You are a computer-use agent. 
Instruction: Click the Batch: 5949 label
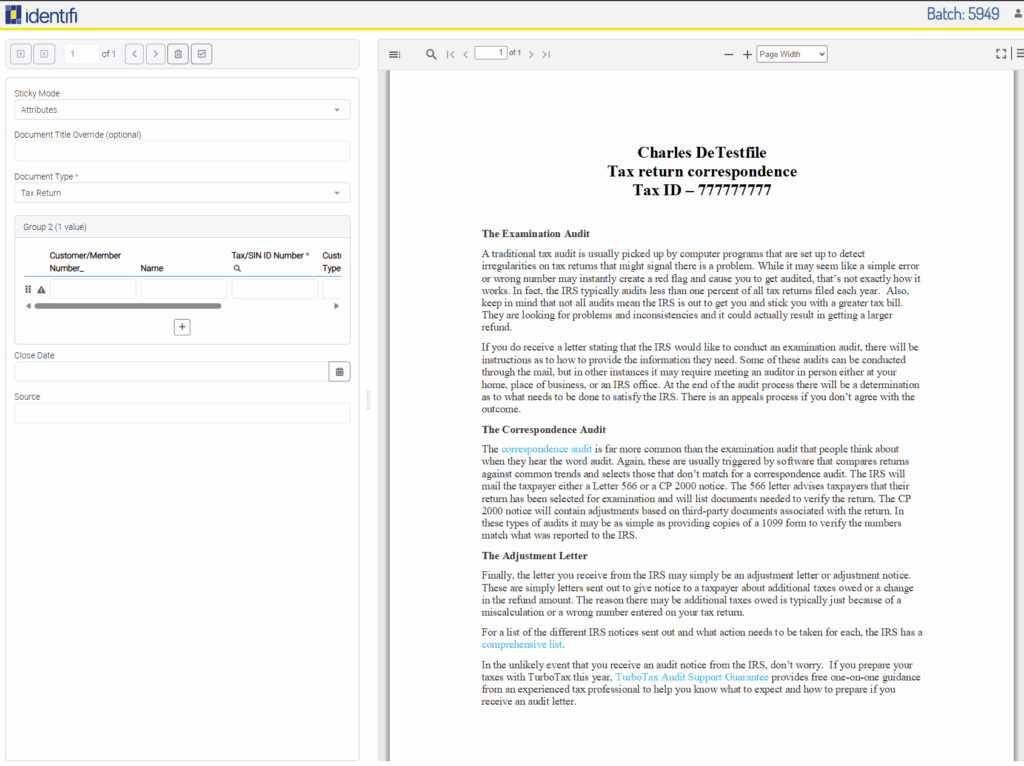pyautogui.click(x=963, y=14)
